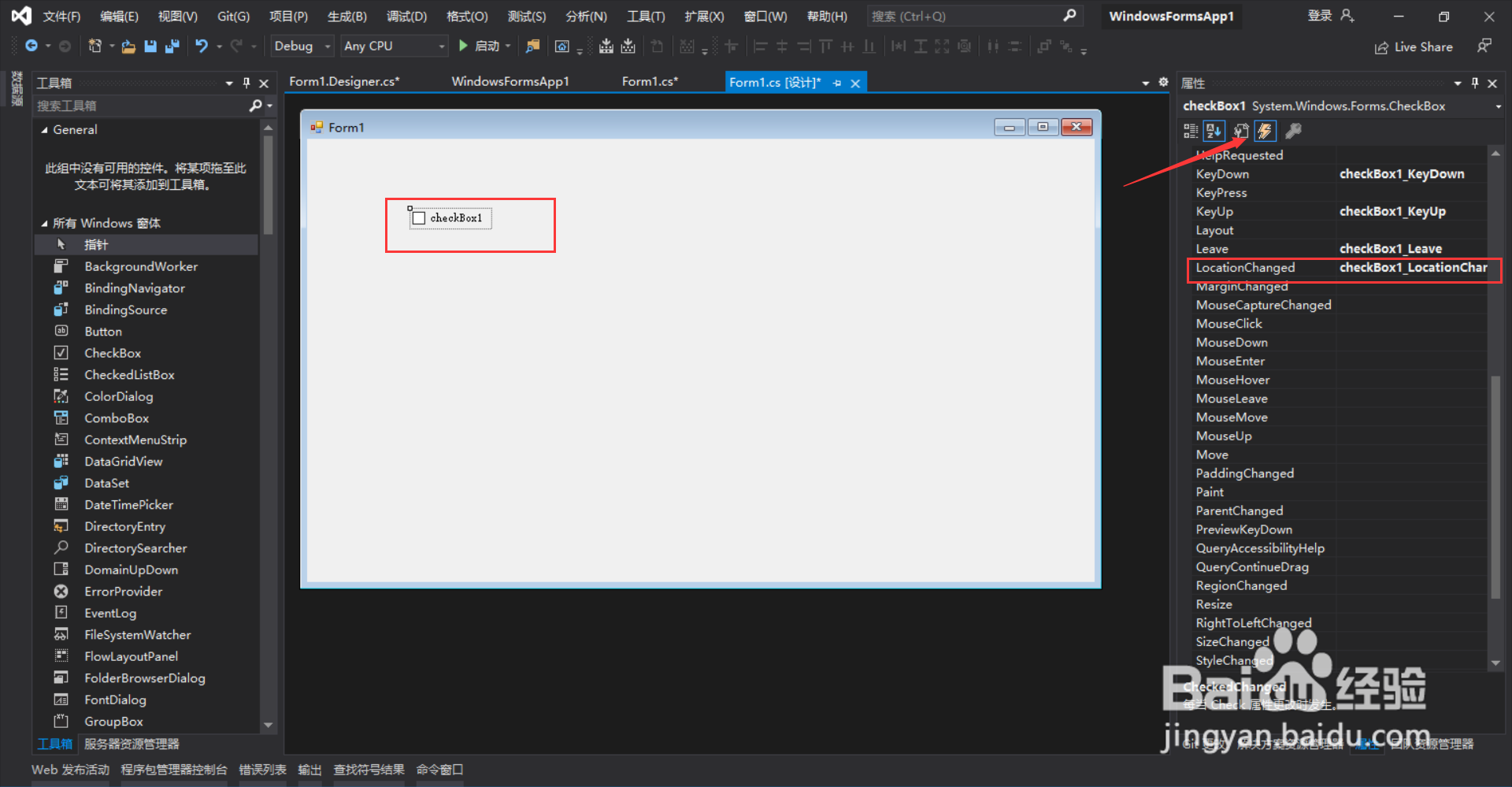Select the KeyDown event row
Image resolution: width=1512 pixels, height=787 pixels.
(x=1340, y=174)
